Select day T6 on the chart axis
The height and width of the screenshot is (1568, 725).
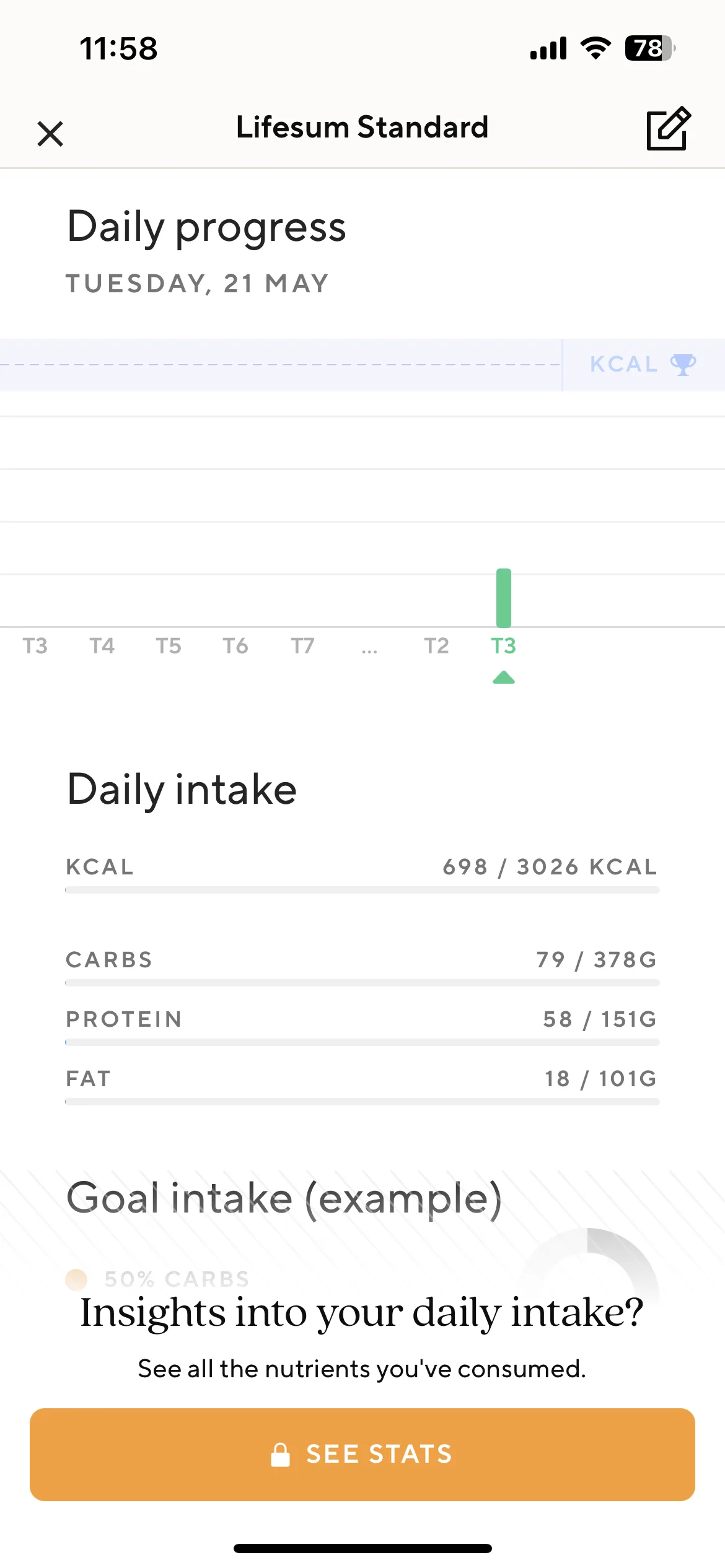click(235, 646)
